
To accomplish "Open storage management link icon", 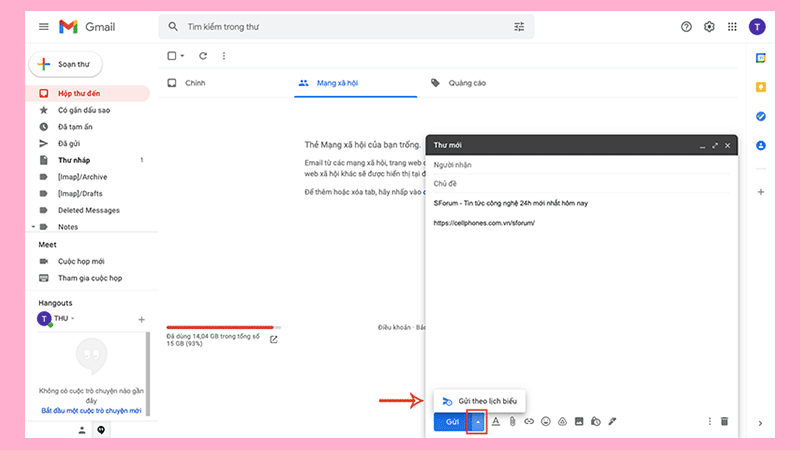I will click(273, 339).
